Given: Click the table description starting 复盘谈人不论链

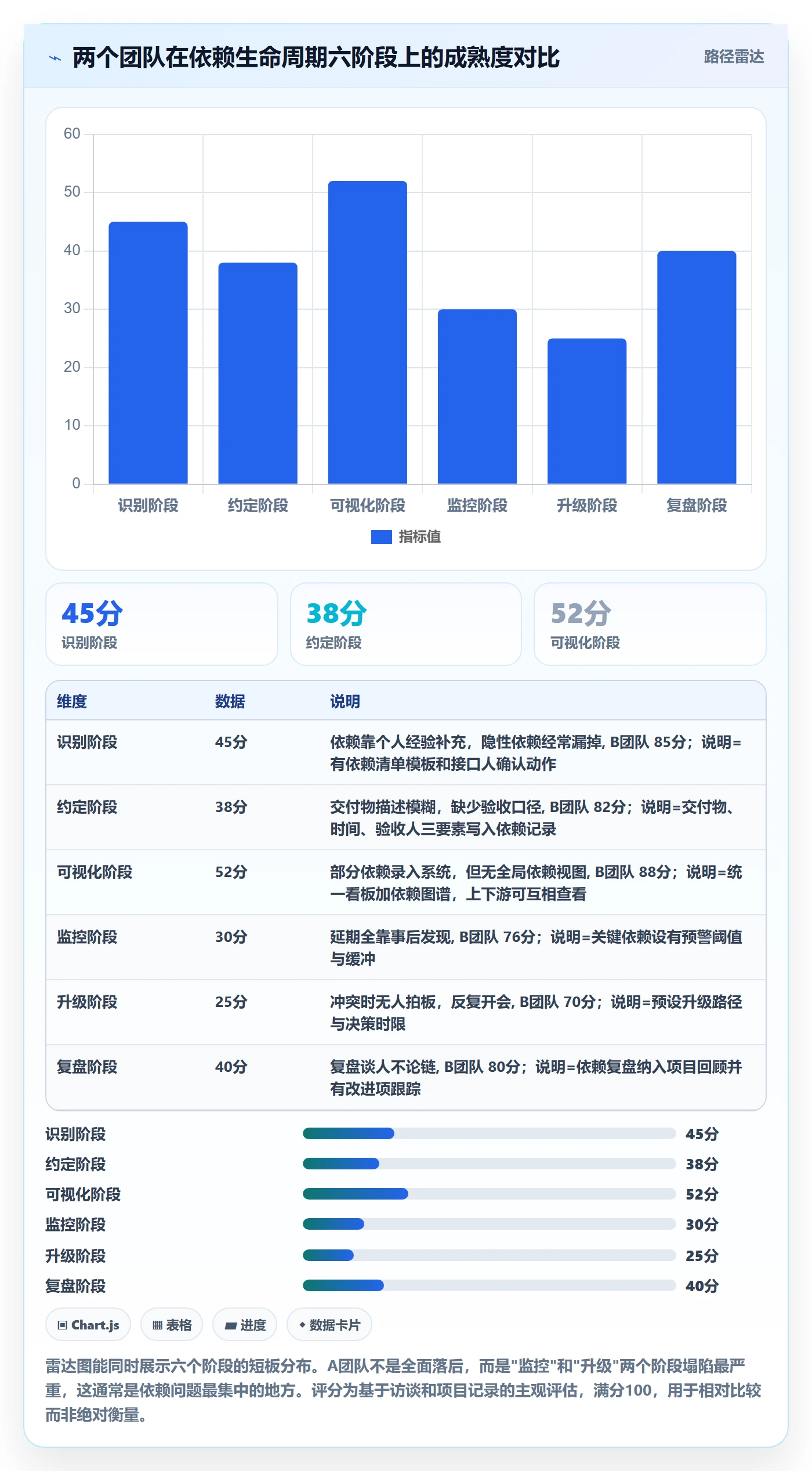Looking at the screenshot, I should click(536, 1078).
